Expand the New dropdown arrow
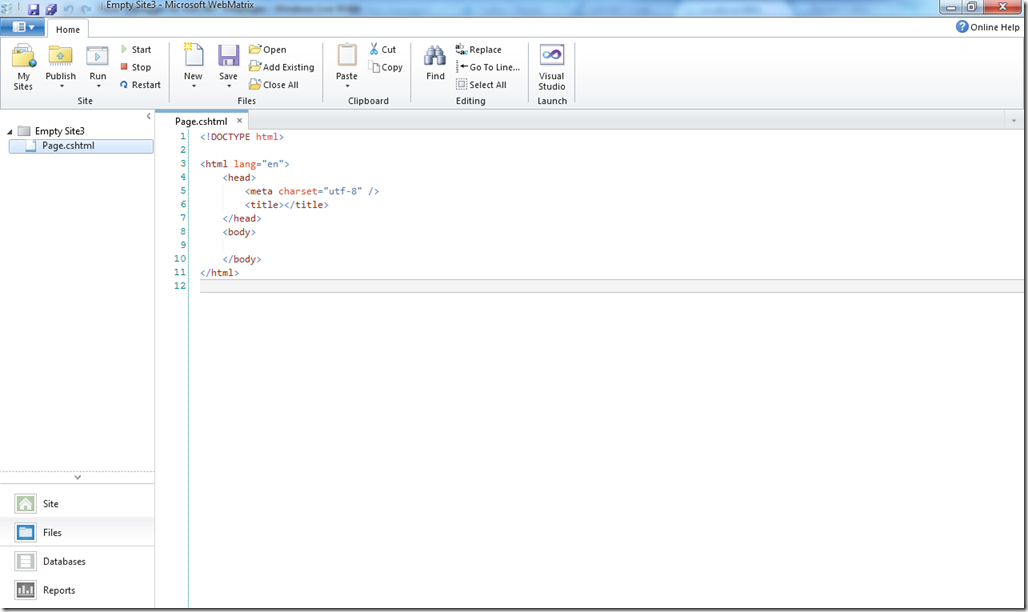 click(x=194, y=86)
